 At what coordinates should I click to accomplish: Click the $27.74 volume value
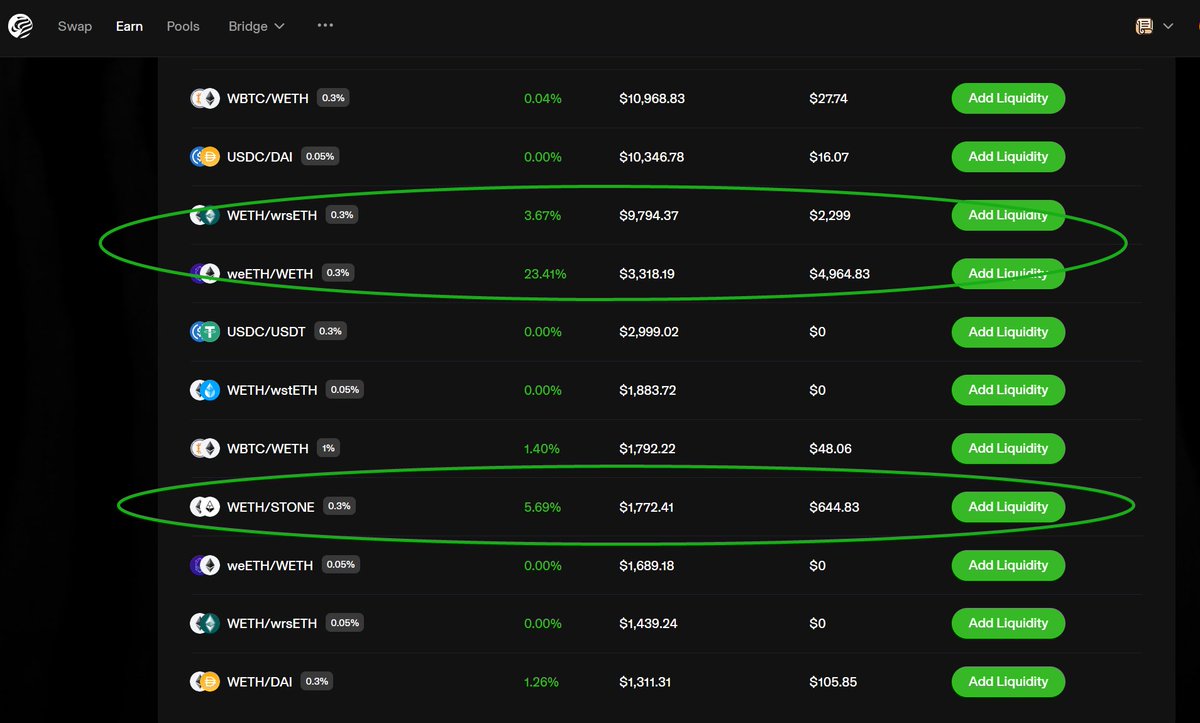click(829, 98)
